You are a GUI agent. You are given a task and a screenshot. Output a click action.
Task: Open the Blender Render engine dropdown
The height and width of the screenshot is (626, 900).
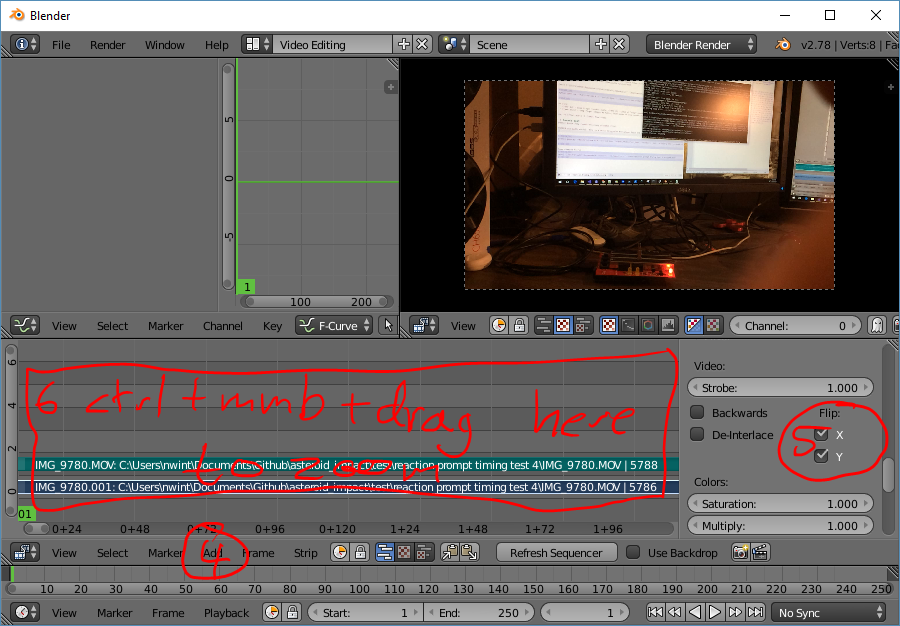coord(700,44)
